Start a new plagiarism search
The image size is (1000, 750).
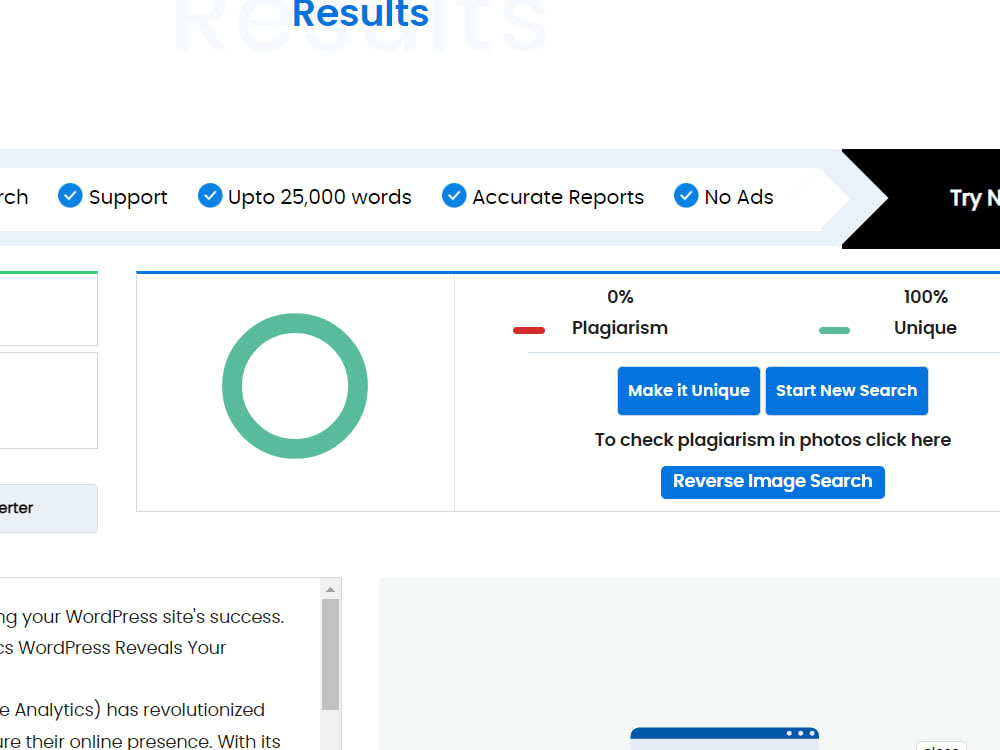pos(846,390)
